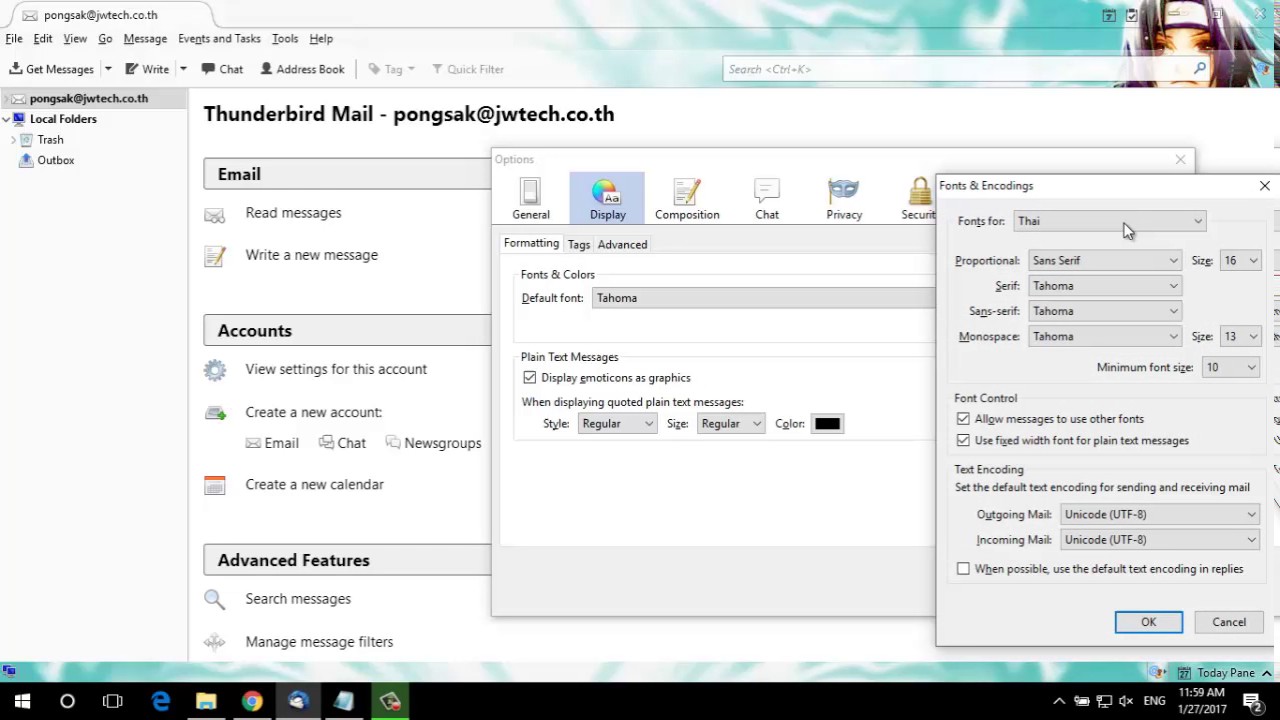Click the Email new account link
This screenshot has height=720, width=1280.
point(272,443)
